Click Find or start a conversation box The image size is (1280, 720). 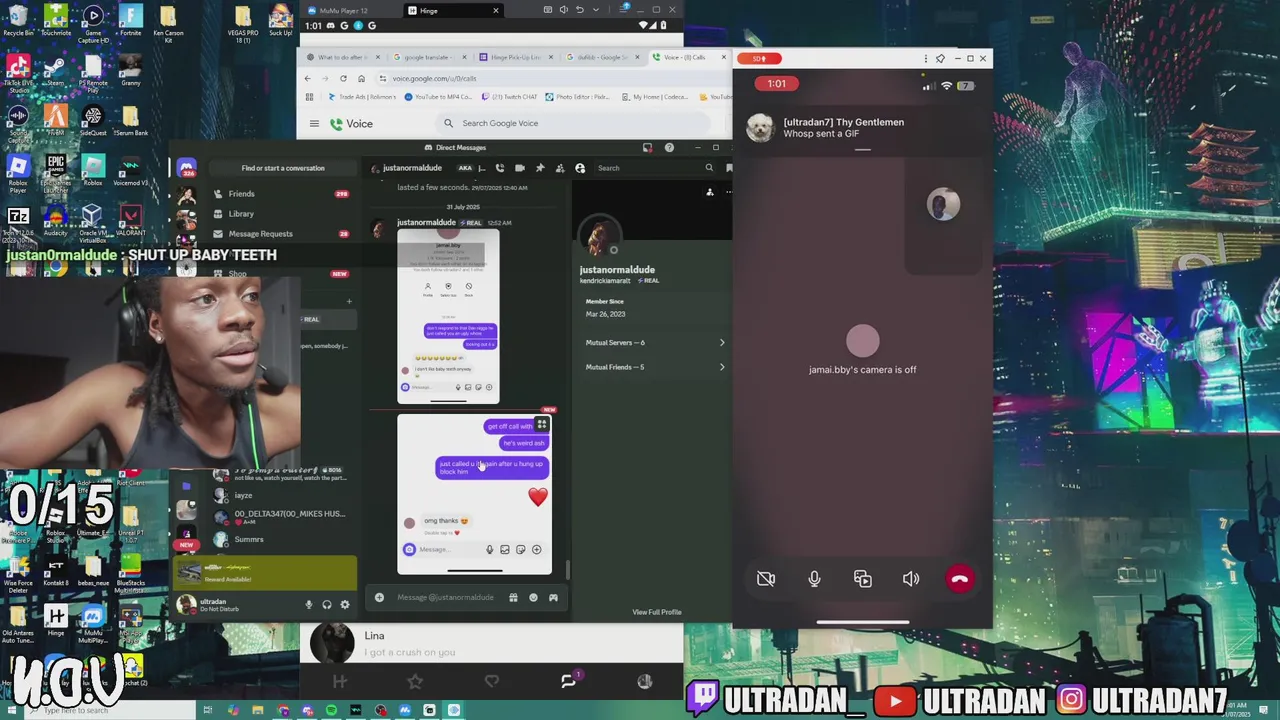[282, 168]
